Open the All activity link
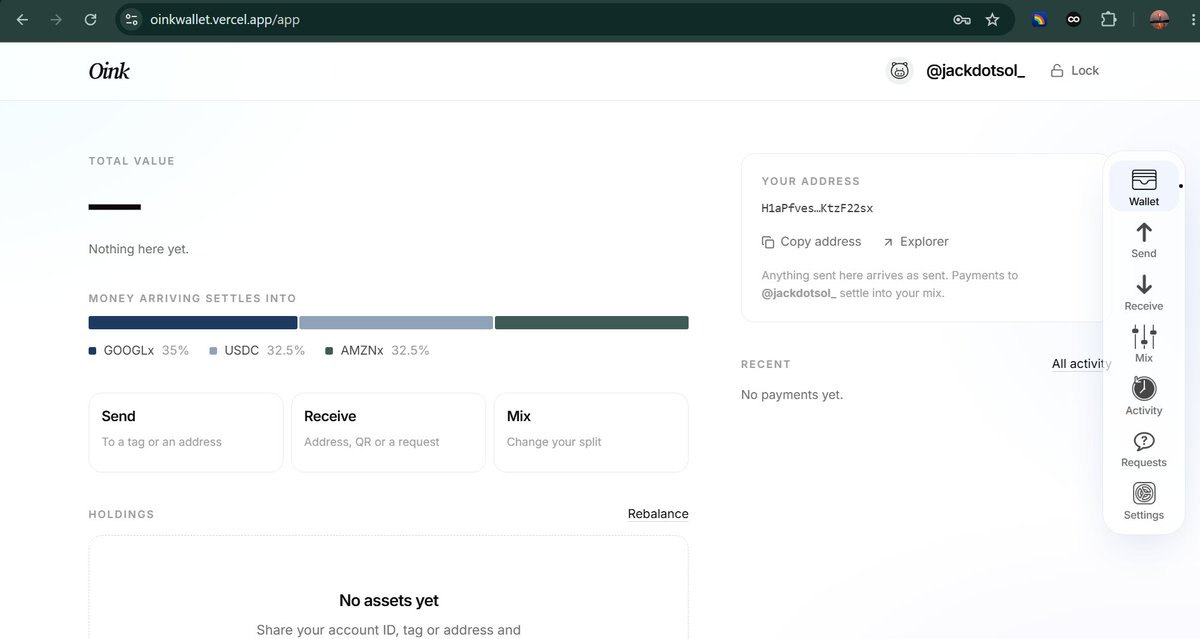 1081,364
